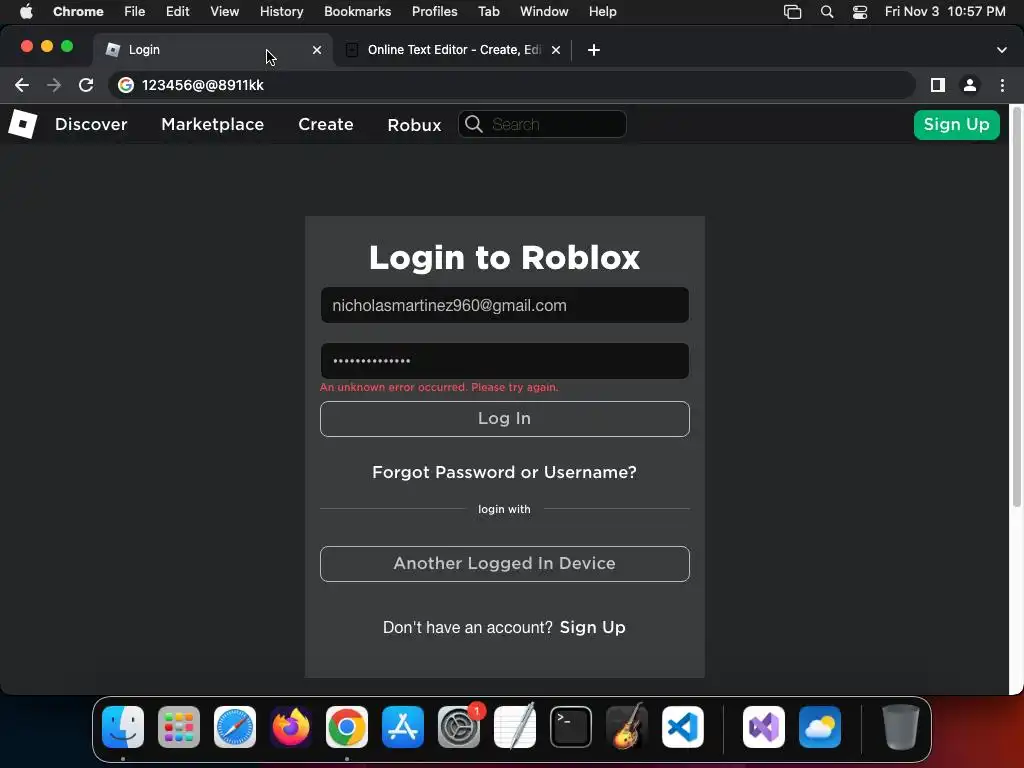Screen dimensions: 1024x768
Task: Open the Apple menu
Action: 26,12
